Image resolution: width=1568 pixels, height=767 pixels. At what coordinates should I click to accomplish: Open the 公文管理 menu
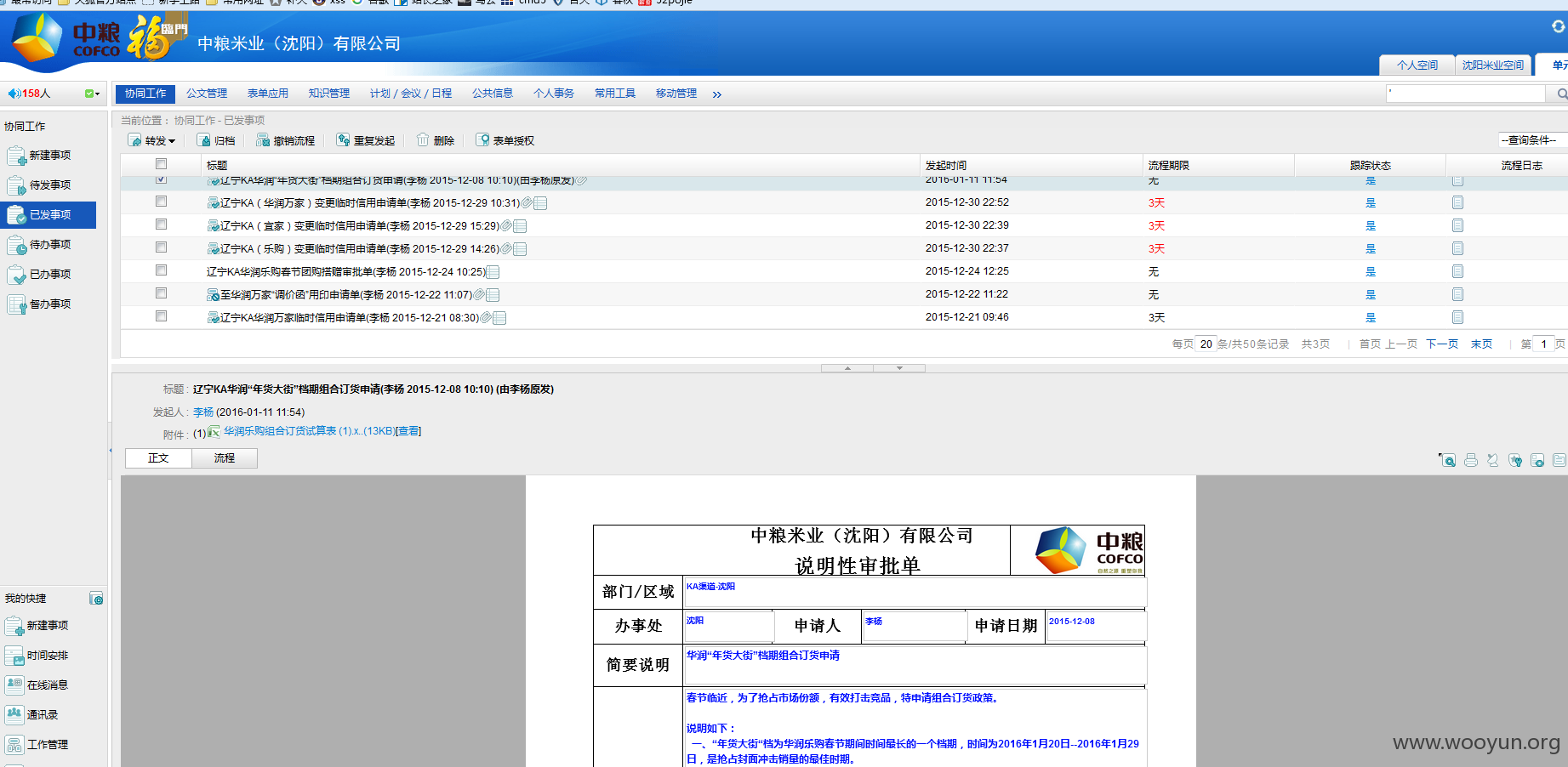pos(207,94)
